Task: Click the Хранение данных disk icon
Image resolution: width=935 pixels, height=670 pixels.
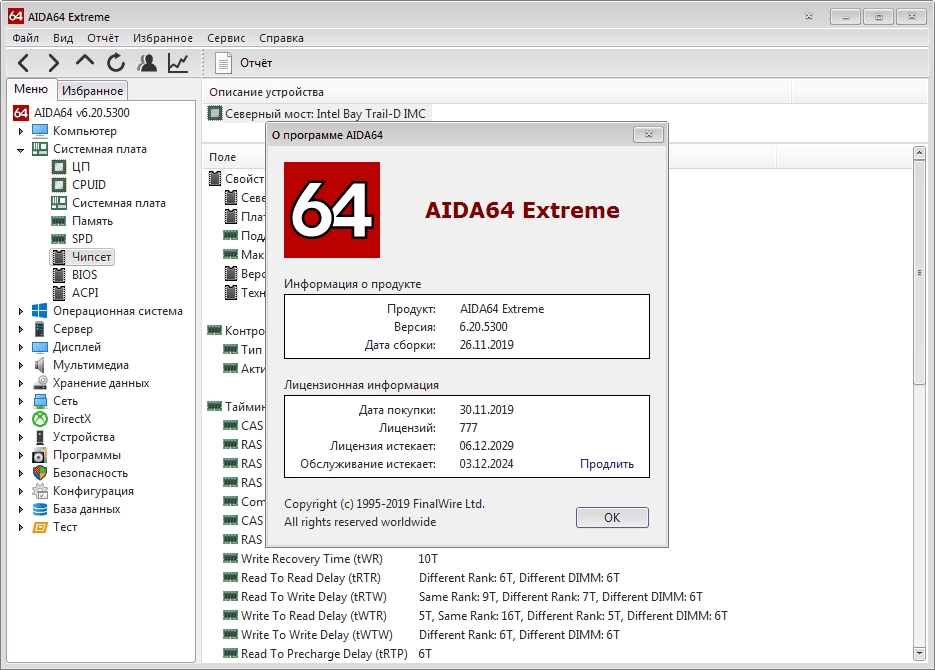Action: pos(39,383)
